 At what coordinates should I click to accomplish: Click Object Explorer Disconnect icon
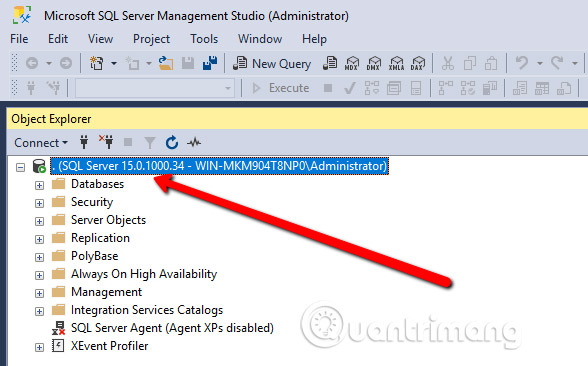point(106,142)
